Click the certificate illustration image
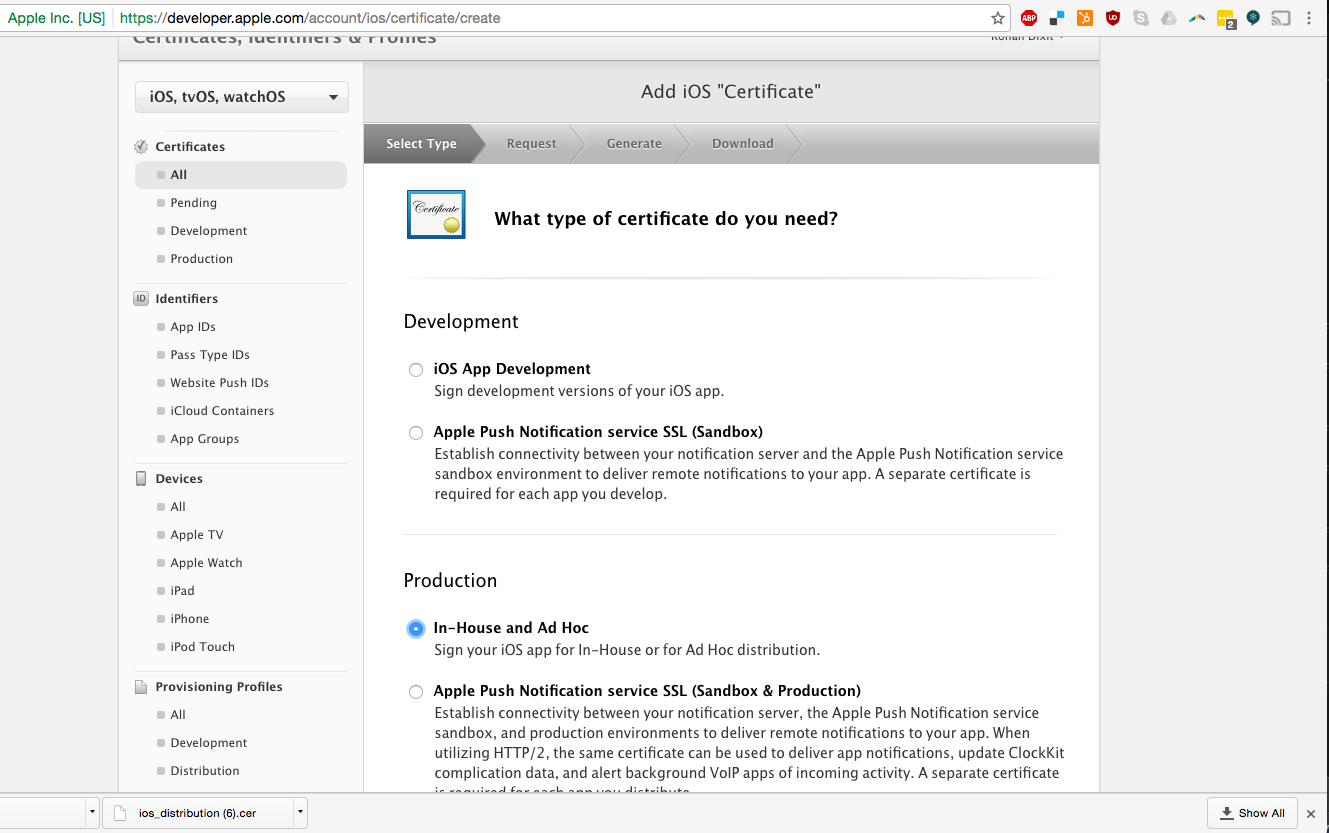Screen dimensions: 1329x833 coord(436,214)
